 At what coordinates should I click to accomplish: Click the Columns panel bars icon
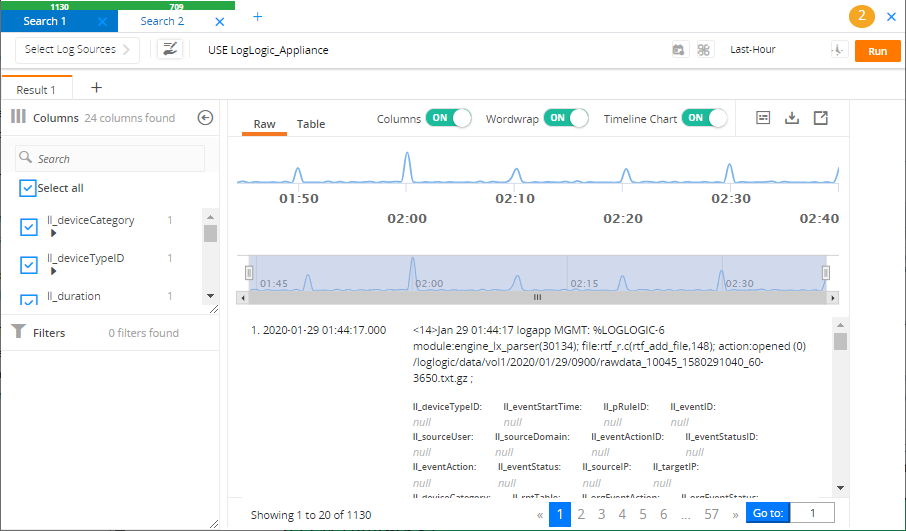pyautogui.click(x=18, y=116)
